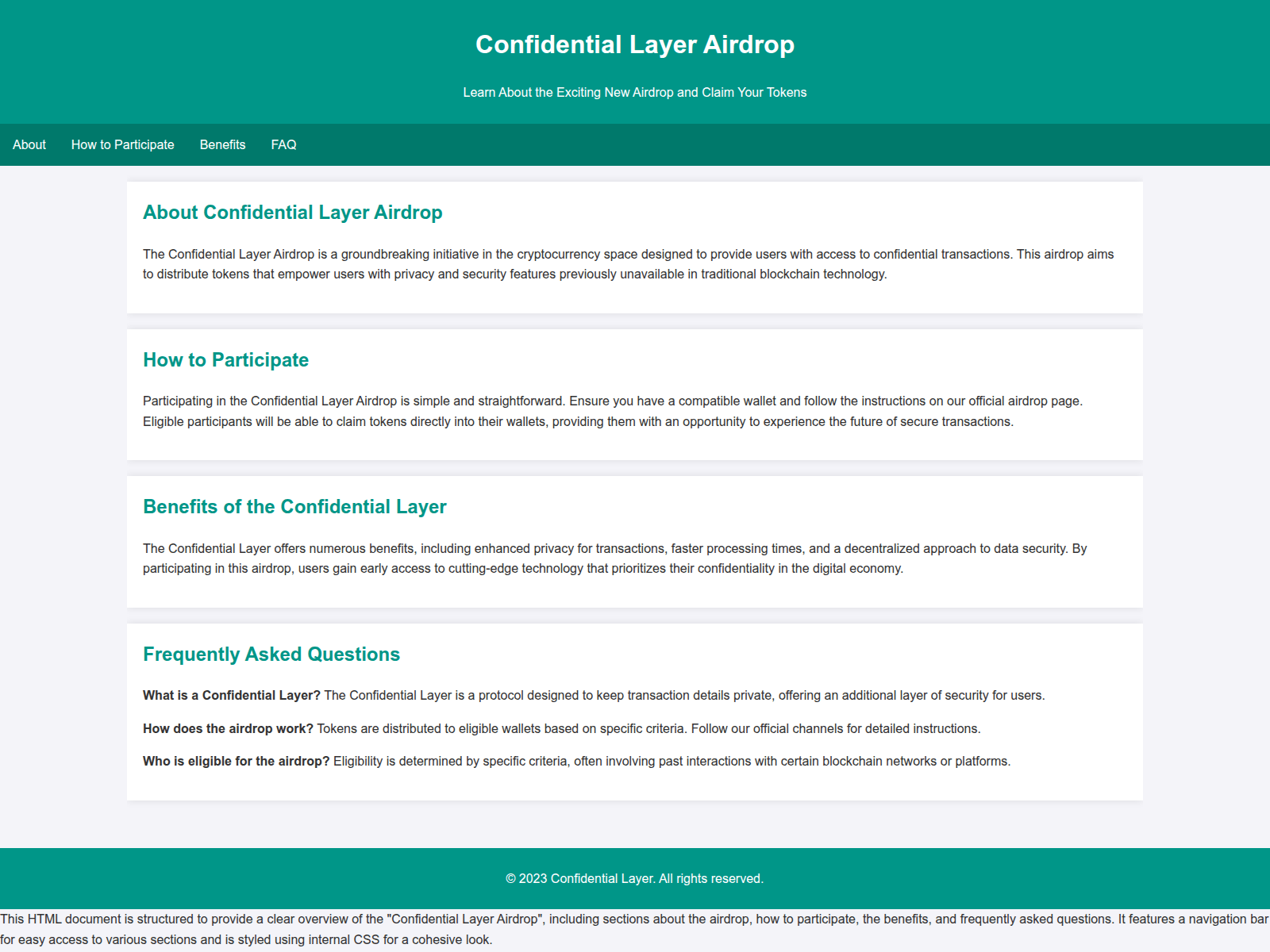Click the Frequently Asked Questions heading
The width and height of the screenshot is (1270, 952).
click(x=271, y=654)
